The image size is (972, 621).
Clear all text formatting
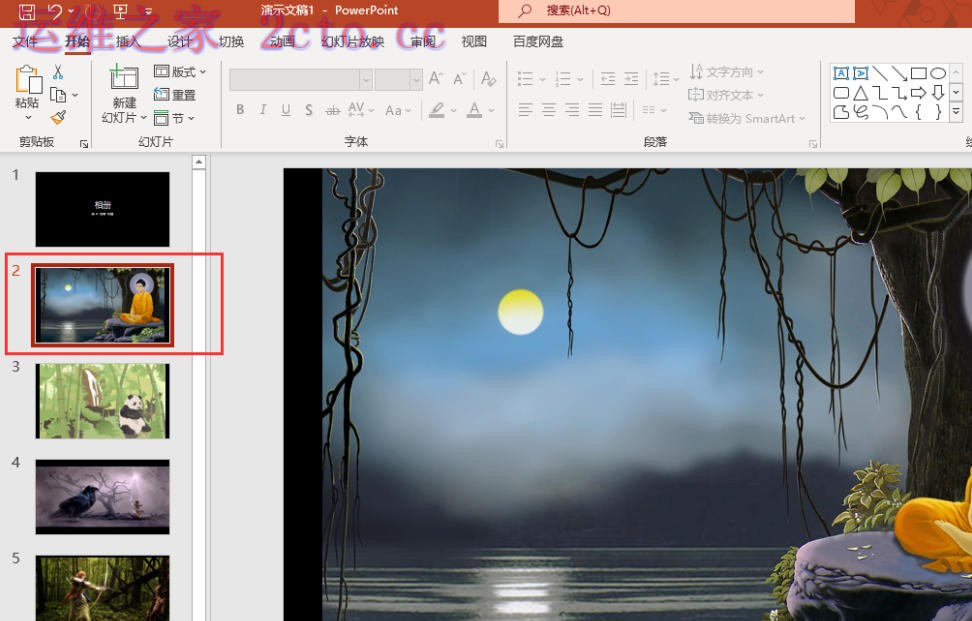pyautogui.click(x=488, y=79)
